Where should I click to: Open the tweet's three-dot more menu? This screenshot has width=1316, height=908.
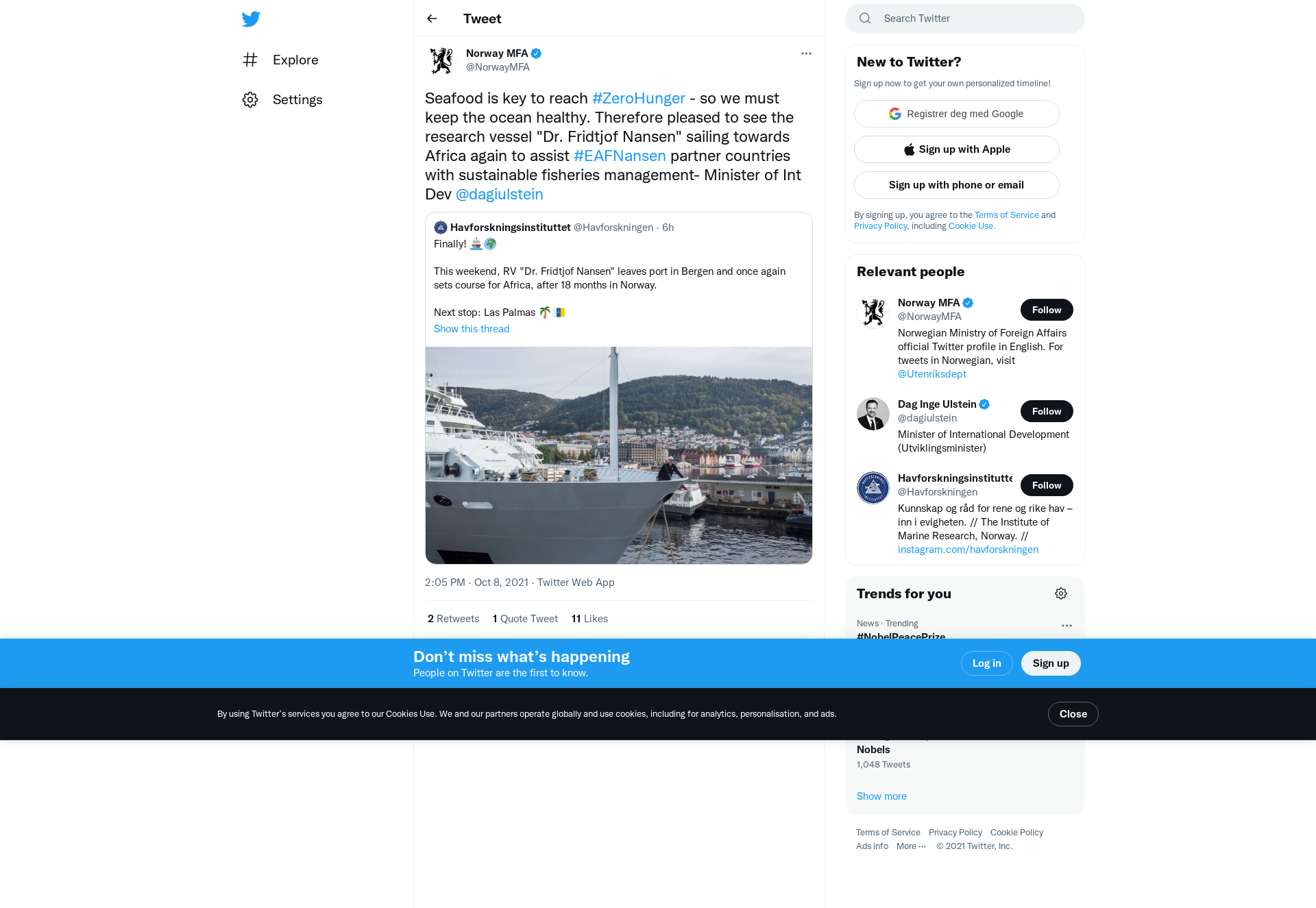click(x=806, y=53)
